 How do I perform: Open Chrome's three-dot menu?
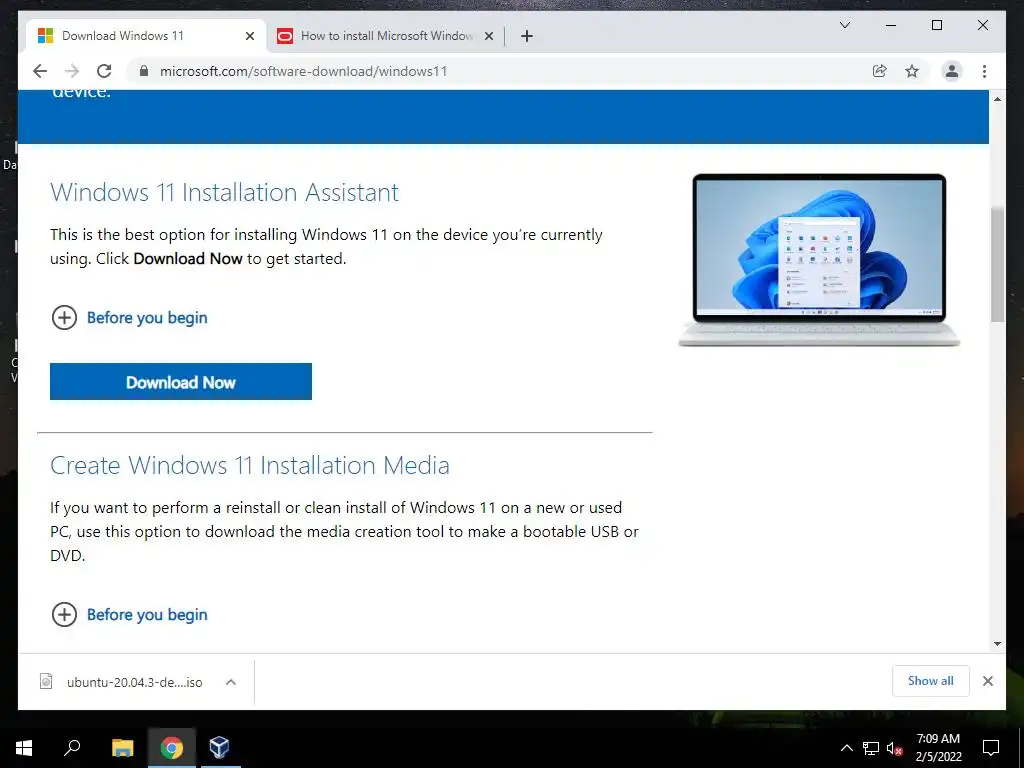[984, 71]
